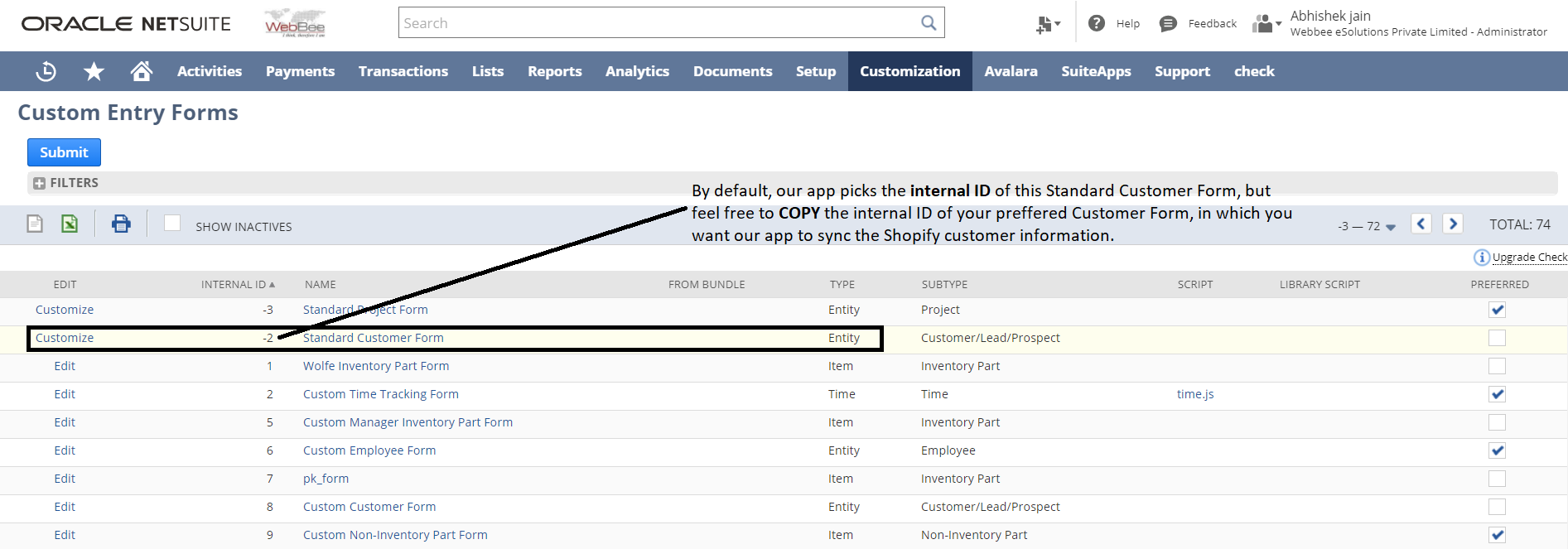Uncheck Preferred for Standard Project Form
Image resolution: width=1568 pixels, height=549 pixels.
point(1497,310)
